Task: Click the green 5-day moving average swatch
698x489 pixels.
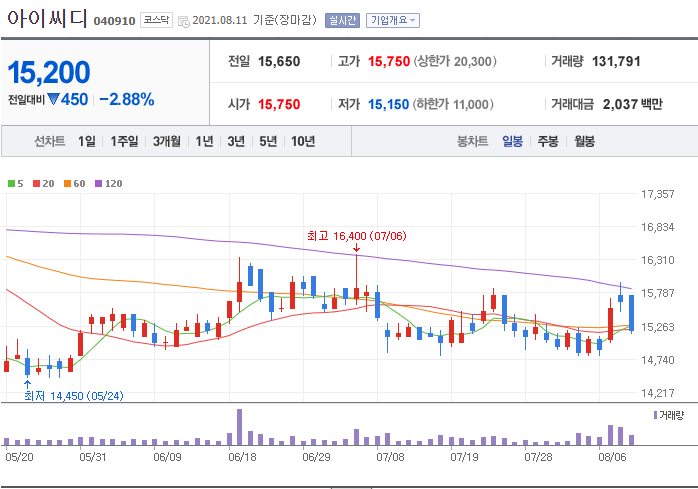Action: (12, 183)
